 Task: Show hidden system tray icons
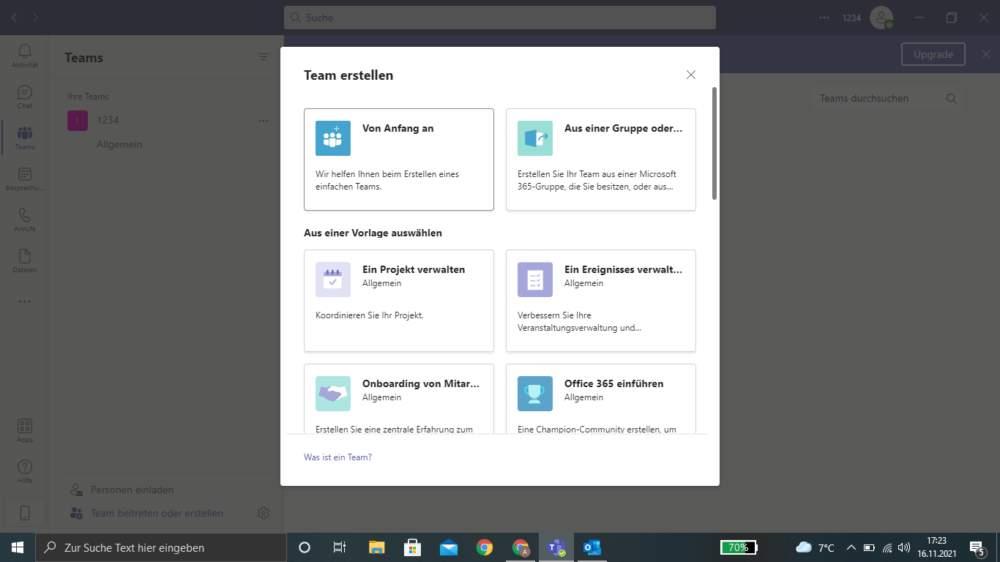[851, 547]
